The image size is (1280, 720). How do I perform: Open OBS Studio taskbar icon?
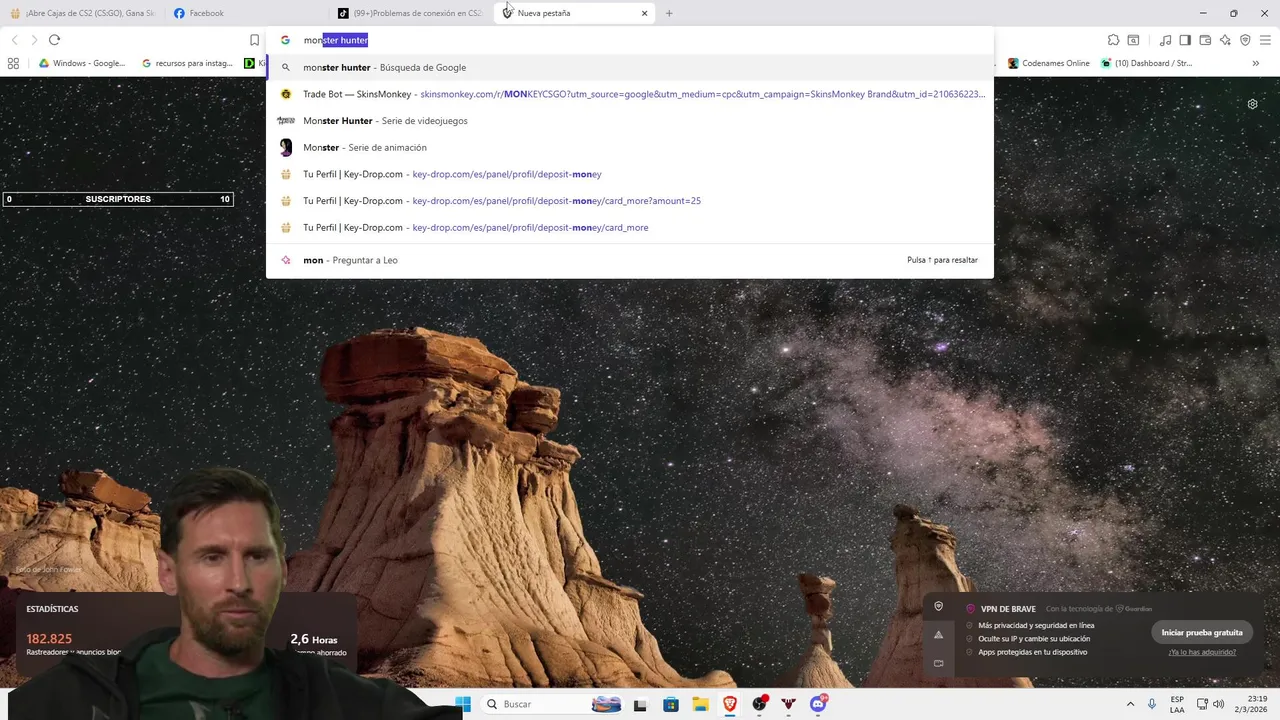[760, 704]
